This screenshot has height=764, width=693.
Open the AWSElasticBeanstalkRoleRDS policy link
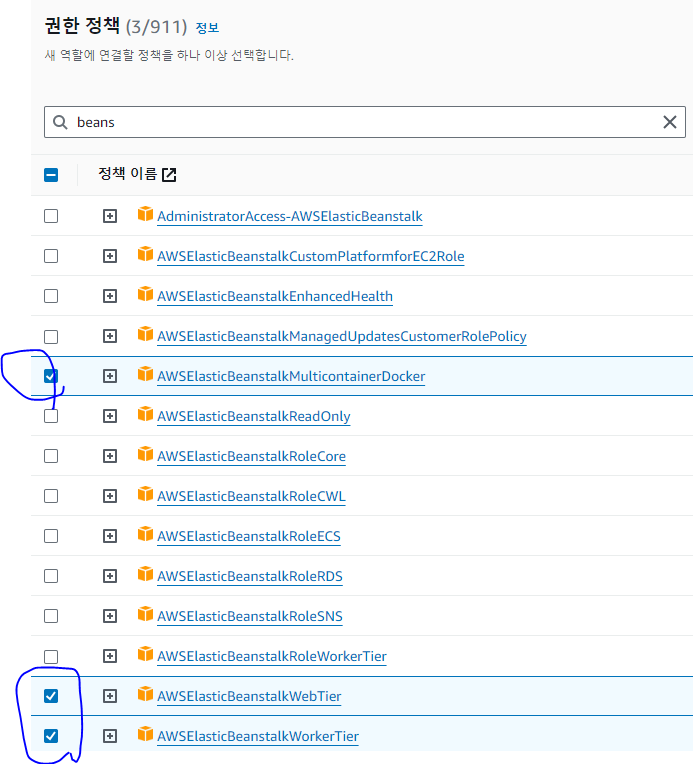tap(250, 576)
